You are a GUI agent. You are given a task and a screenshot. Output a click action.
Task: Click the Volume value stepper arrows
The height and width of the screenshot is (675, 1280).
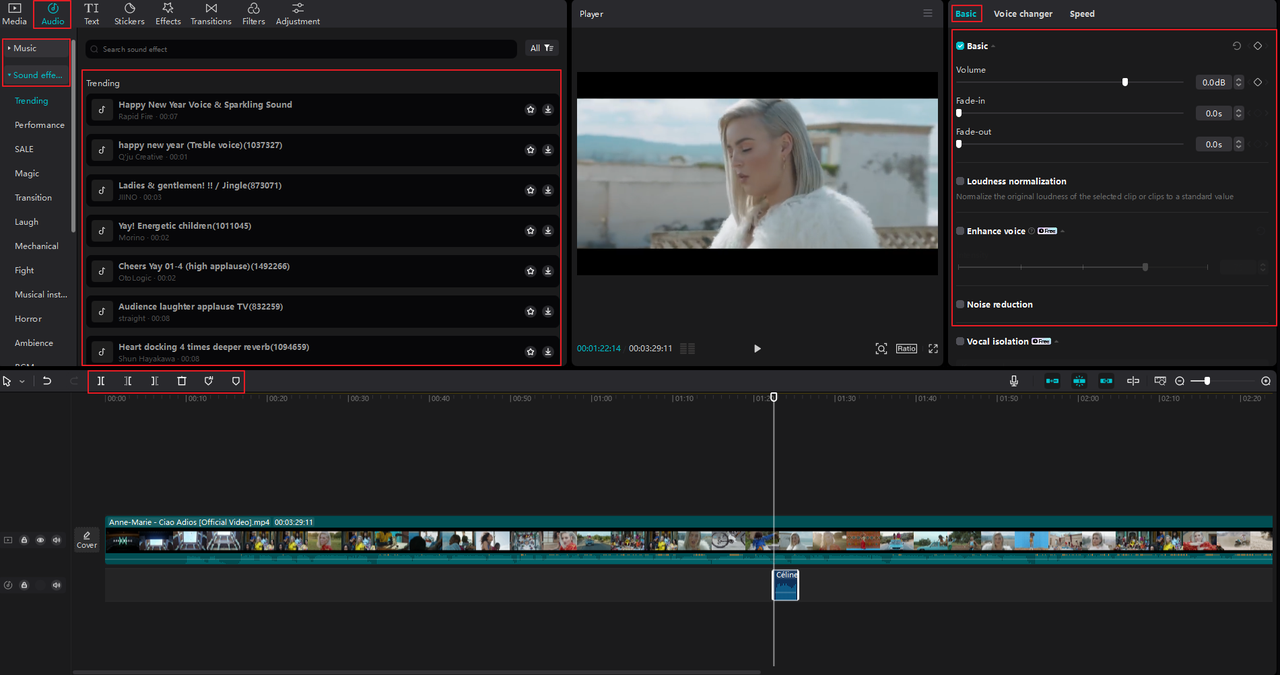pos(1239,83)
